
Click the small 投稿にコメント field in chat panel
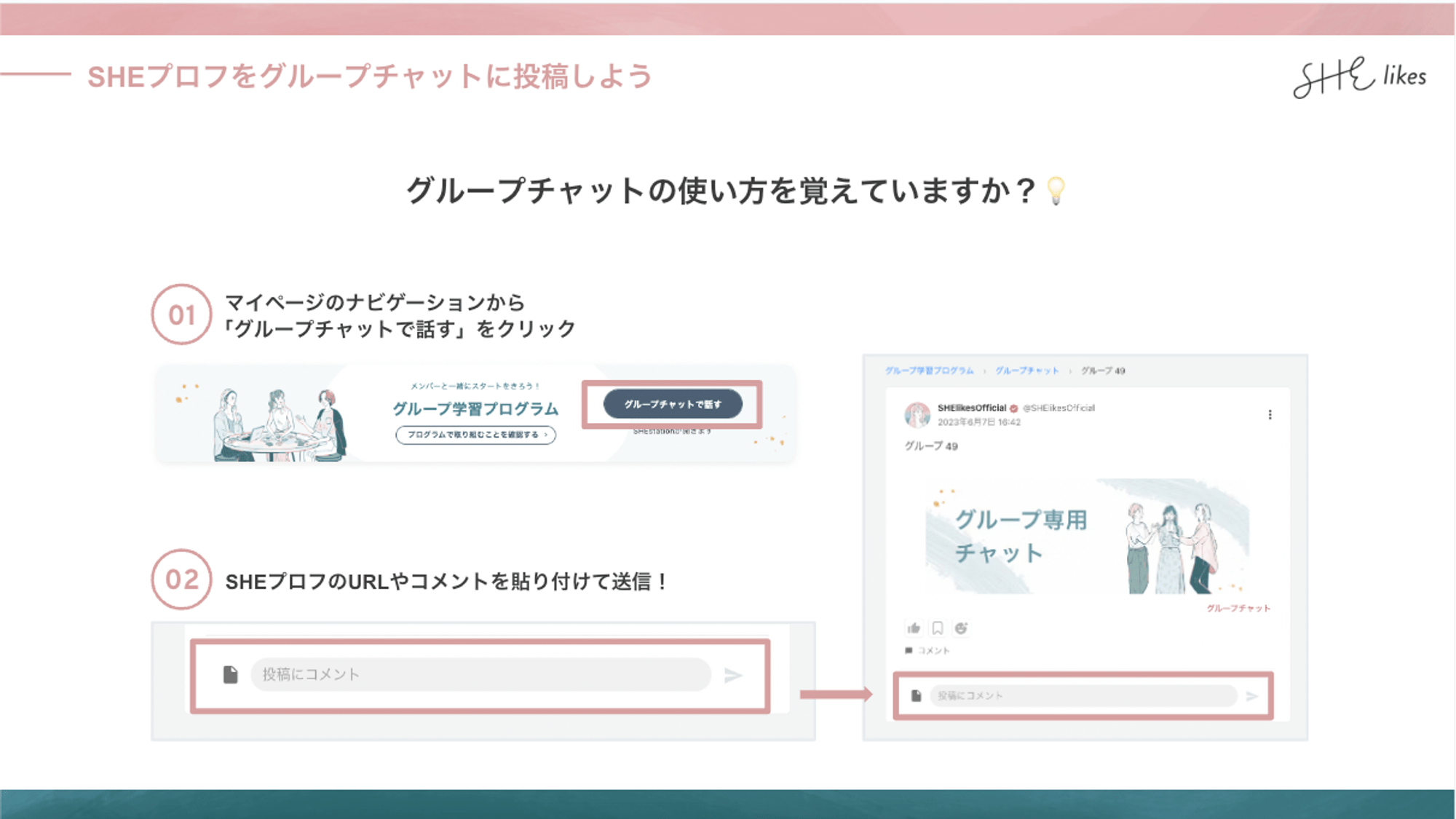1083,696
